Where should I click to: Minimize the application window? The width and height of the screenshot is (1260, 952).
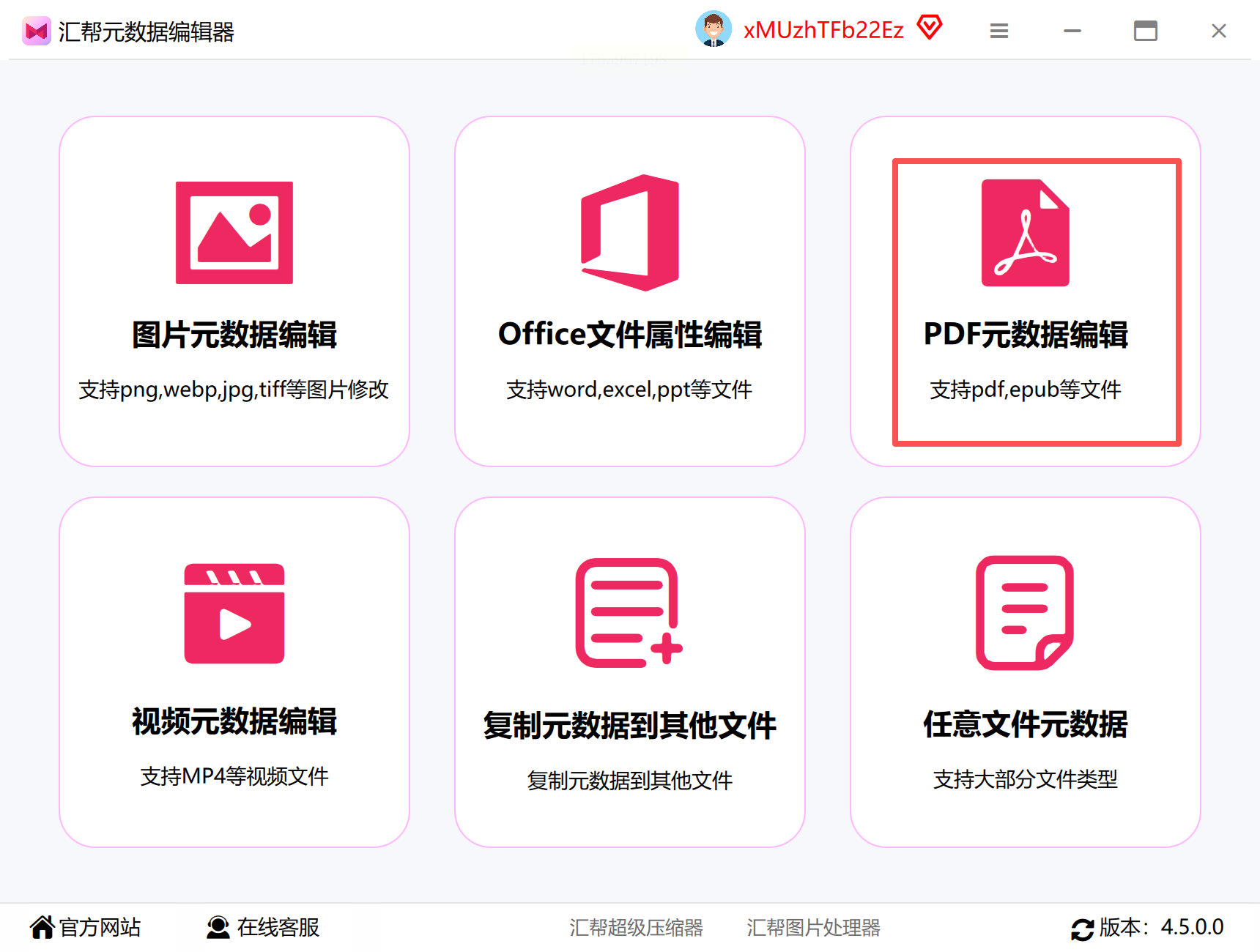click(1072, 31)
